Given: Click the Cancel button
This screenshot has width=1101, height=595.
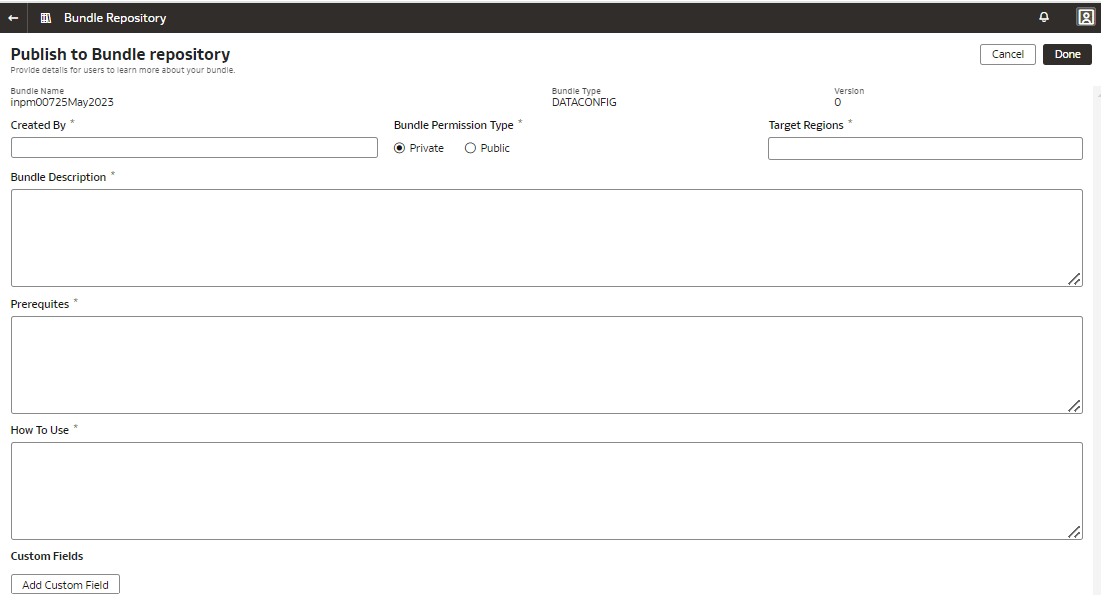Looking at the screenshot, I should [1007, 54].
